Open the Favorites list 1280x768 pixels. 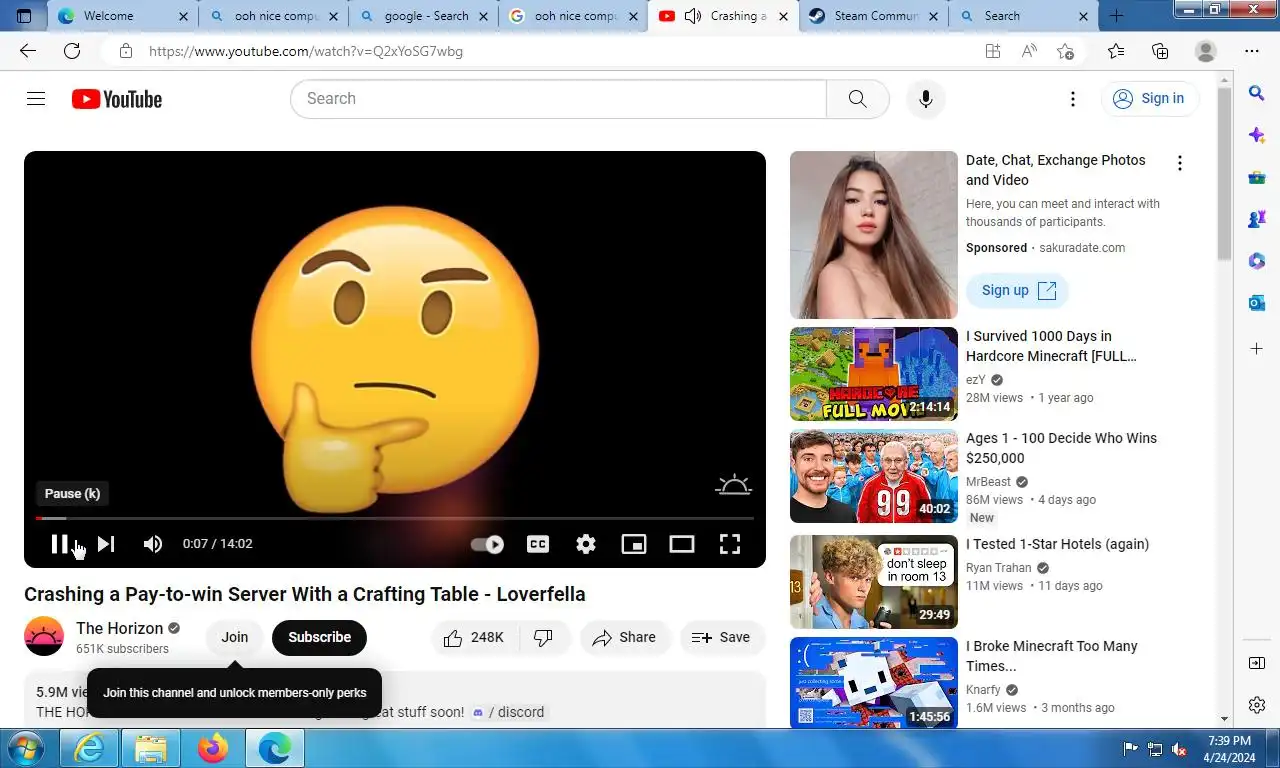pos(1116,51)
